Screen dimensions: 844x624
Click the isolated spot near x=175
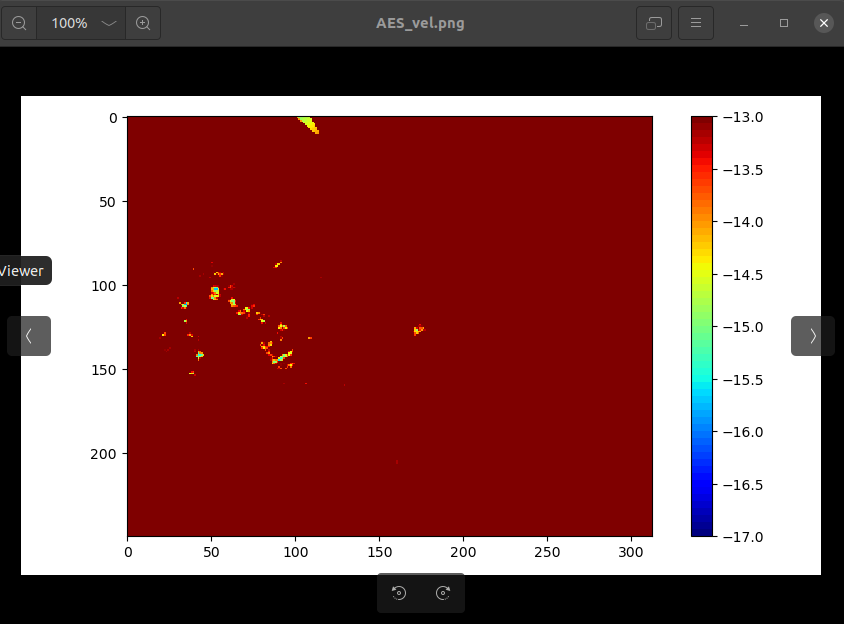(419, 330)
